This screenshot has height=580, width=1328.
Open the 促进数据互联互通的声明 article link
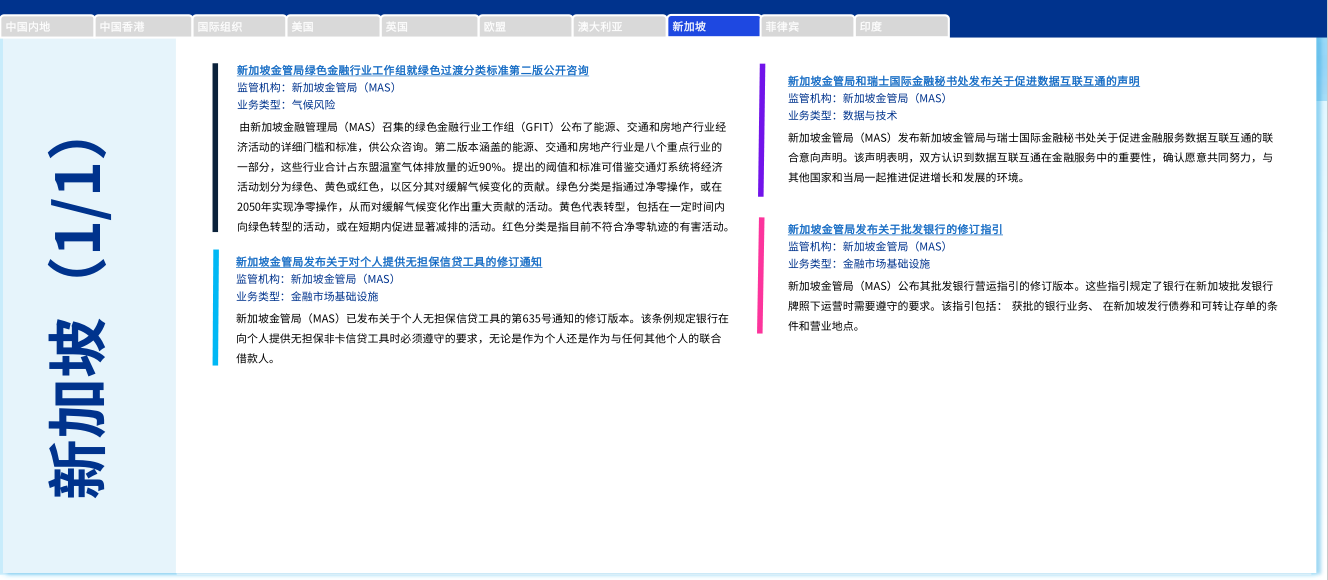[x=963, y=82]
